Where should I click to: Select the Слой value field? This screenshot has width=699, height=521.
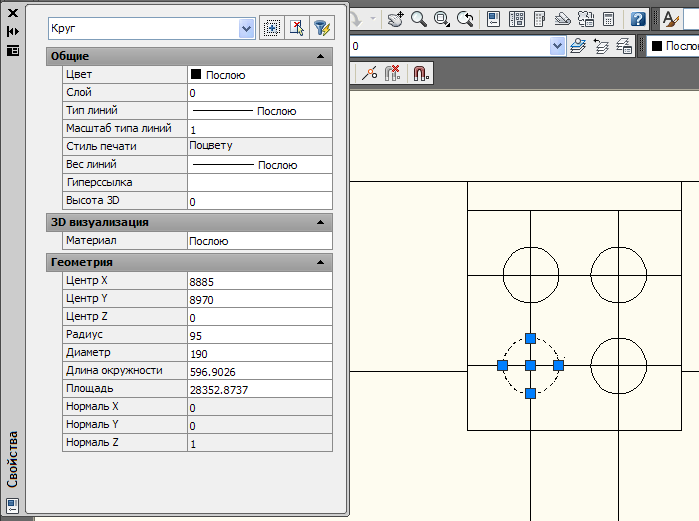[260, 93]
